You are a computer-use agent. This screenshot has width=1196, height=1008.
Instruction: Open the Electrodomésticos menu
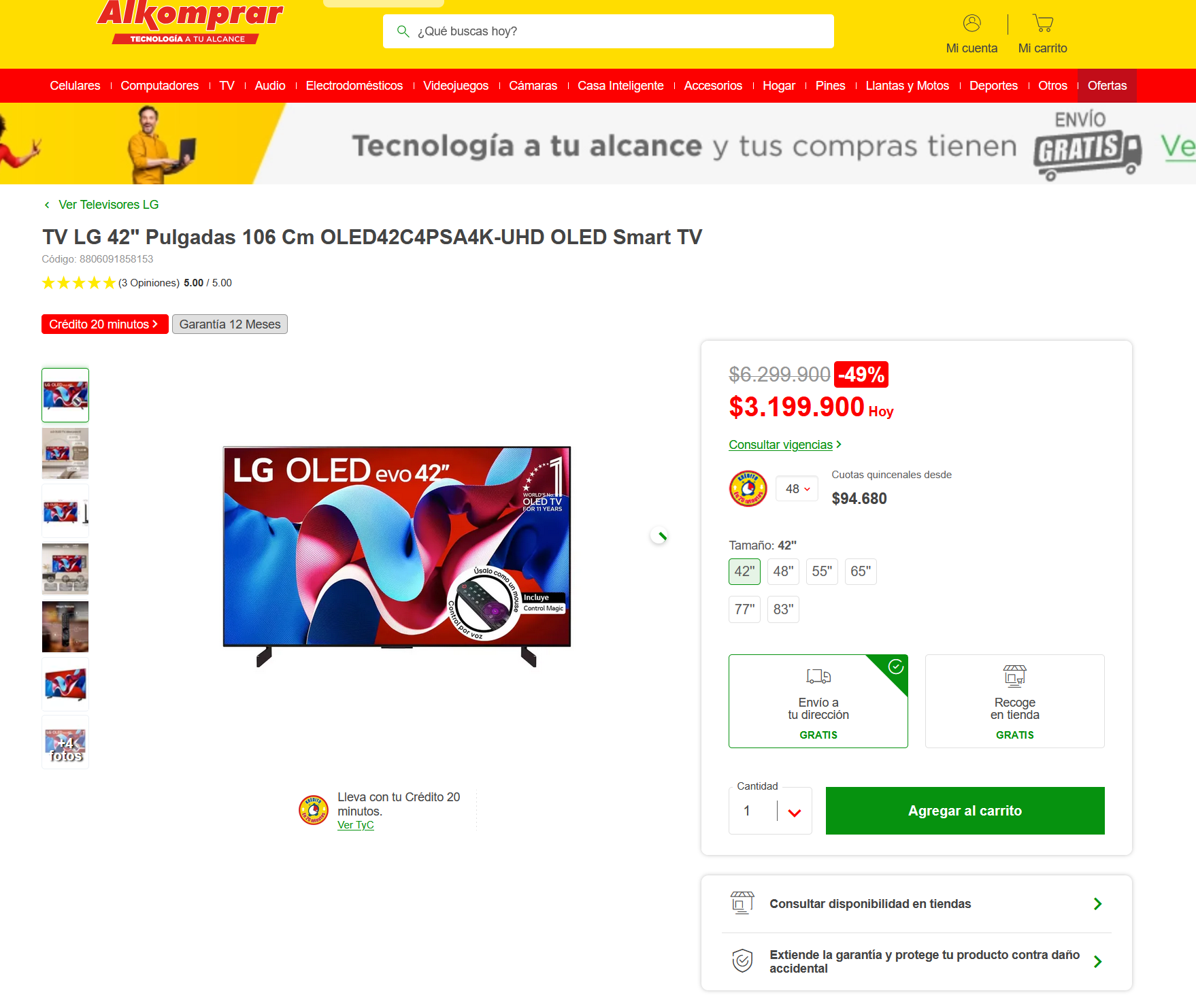coord(354,86)
